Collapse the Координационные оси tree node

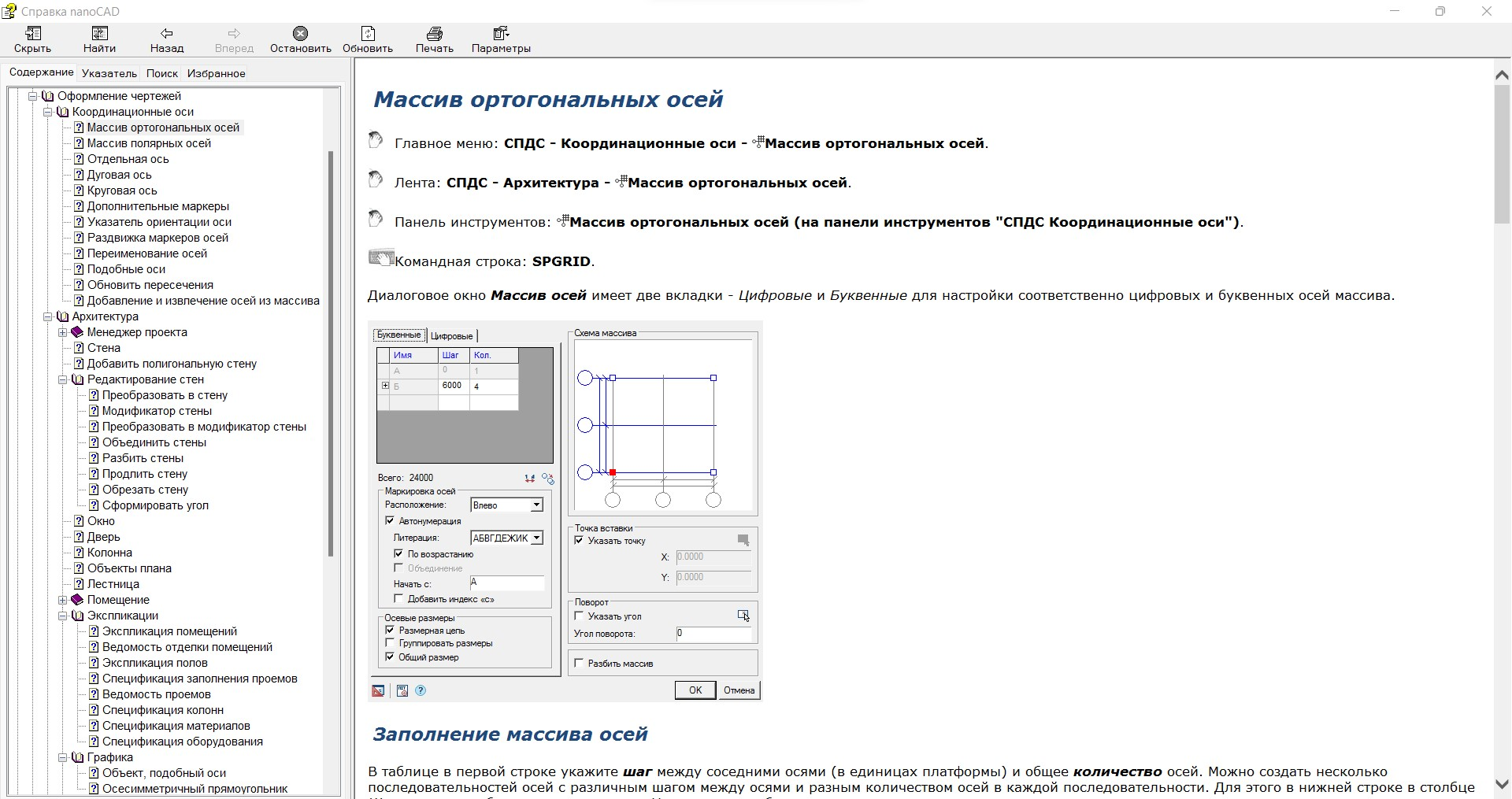coord(48,112)
